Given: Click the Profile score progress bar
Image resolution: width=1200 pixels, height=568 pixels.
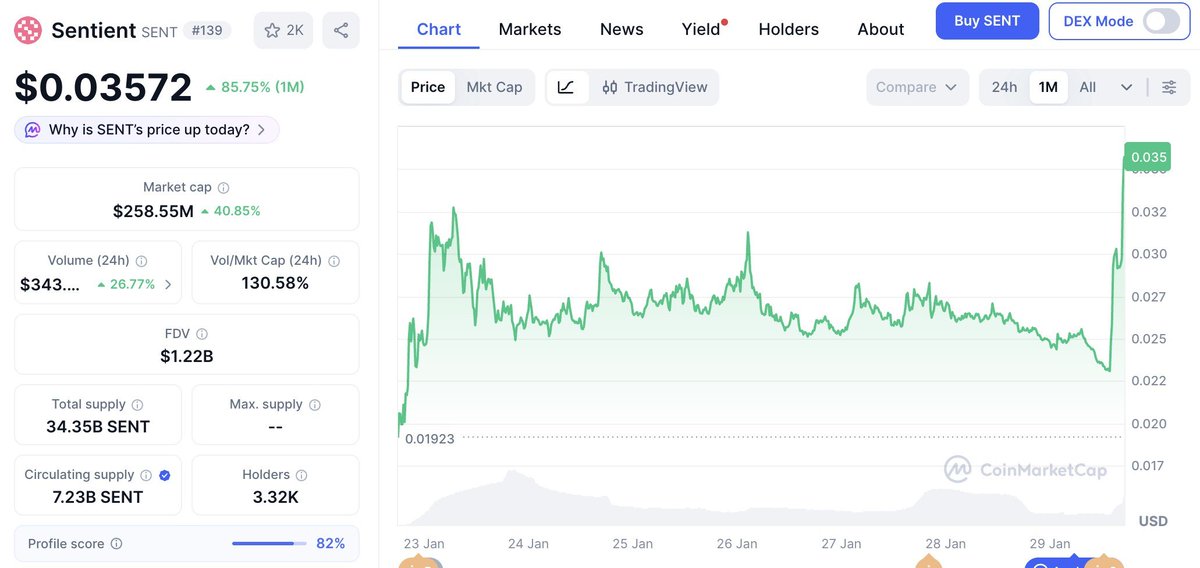Looking at the screenshot, I should point(269,544).
